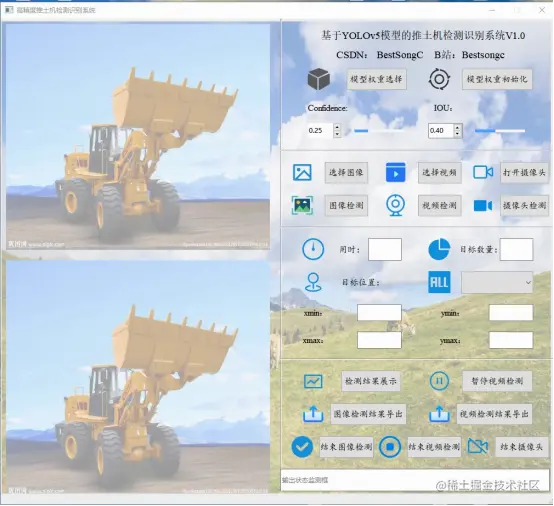This screenshot has height=506, width=554.
Task: Click the 结束摄像头 button
Action: [x=521, y=447]
